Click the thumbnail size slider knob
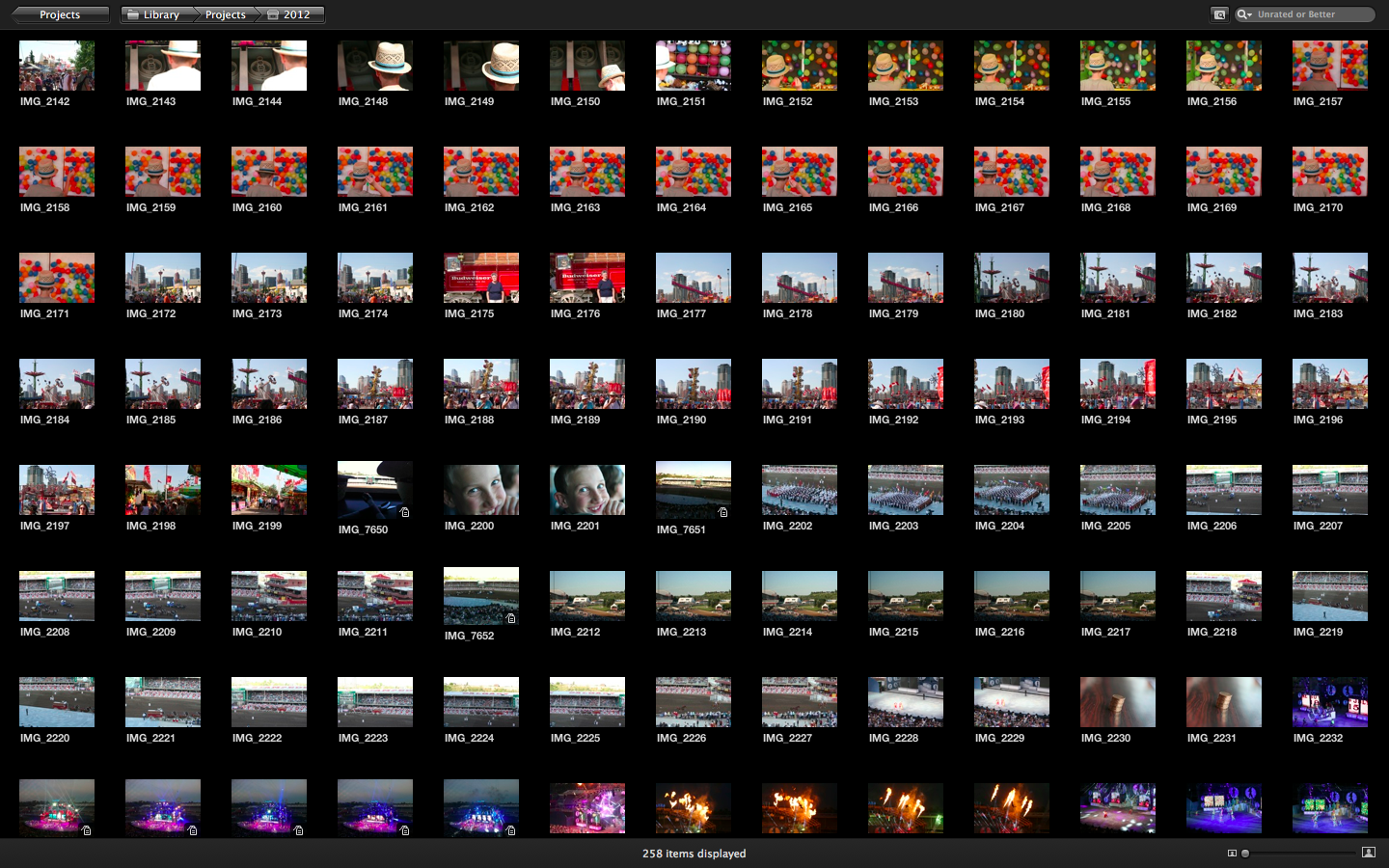The image size is (1389, 868). [1245, 854]
